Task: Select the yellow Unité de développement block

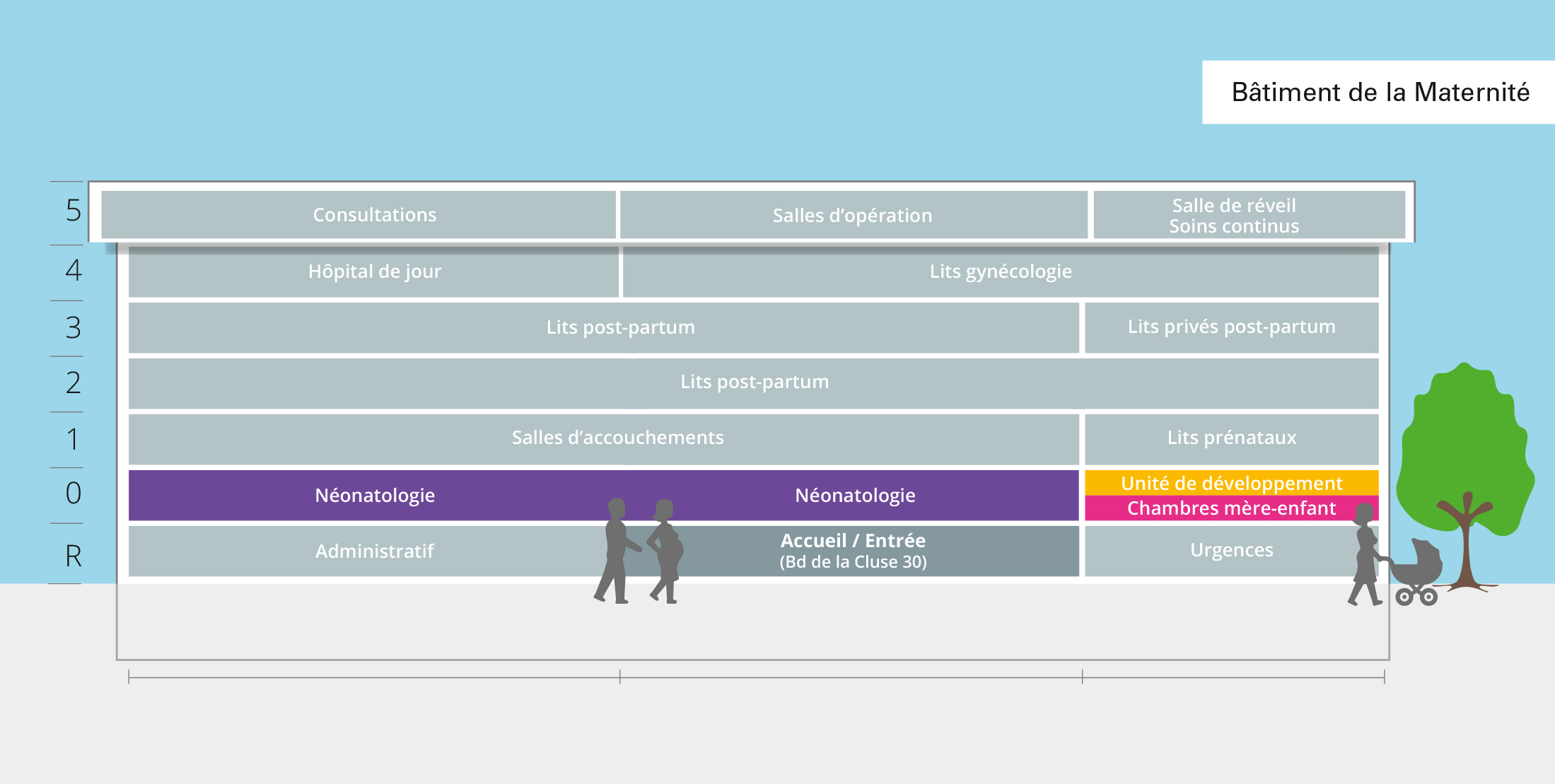Action: pos(1231,483)
